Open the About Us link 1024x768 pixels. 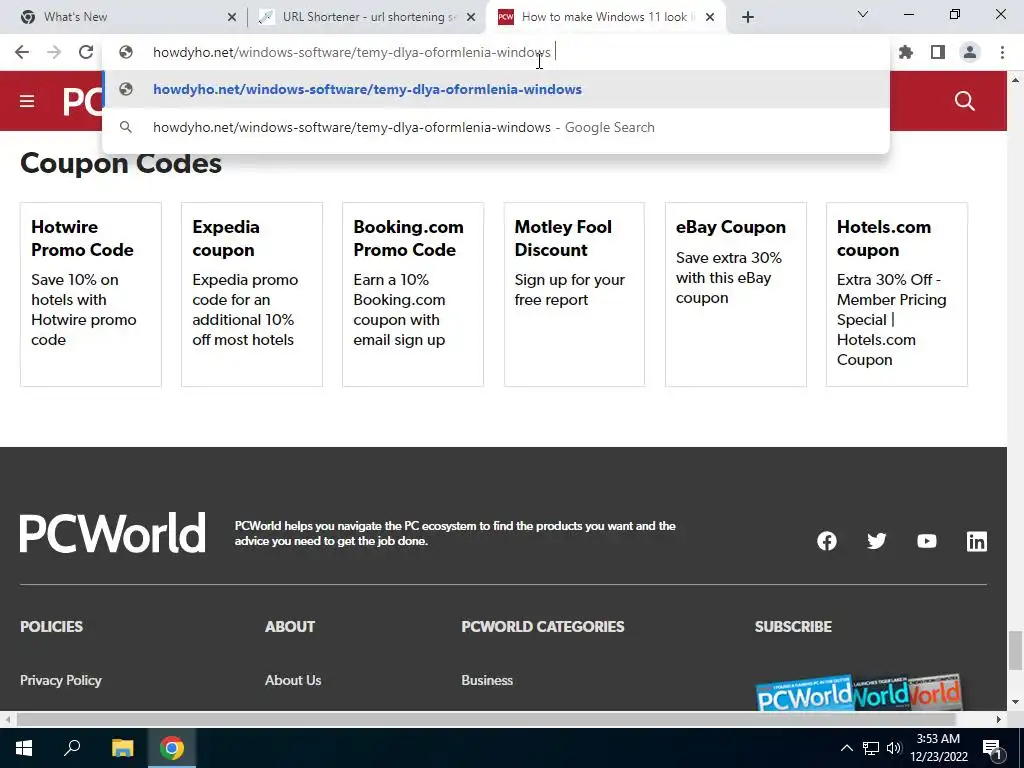293,680
